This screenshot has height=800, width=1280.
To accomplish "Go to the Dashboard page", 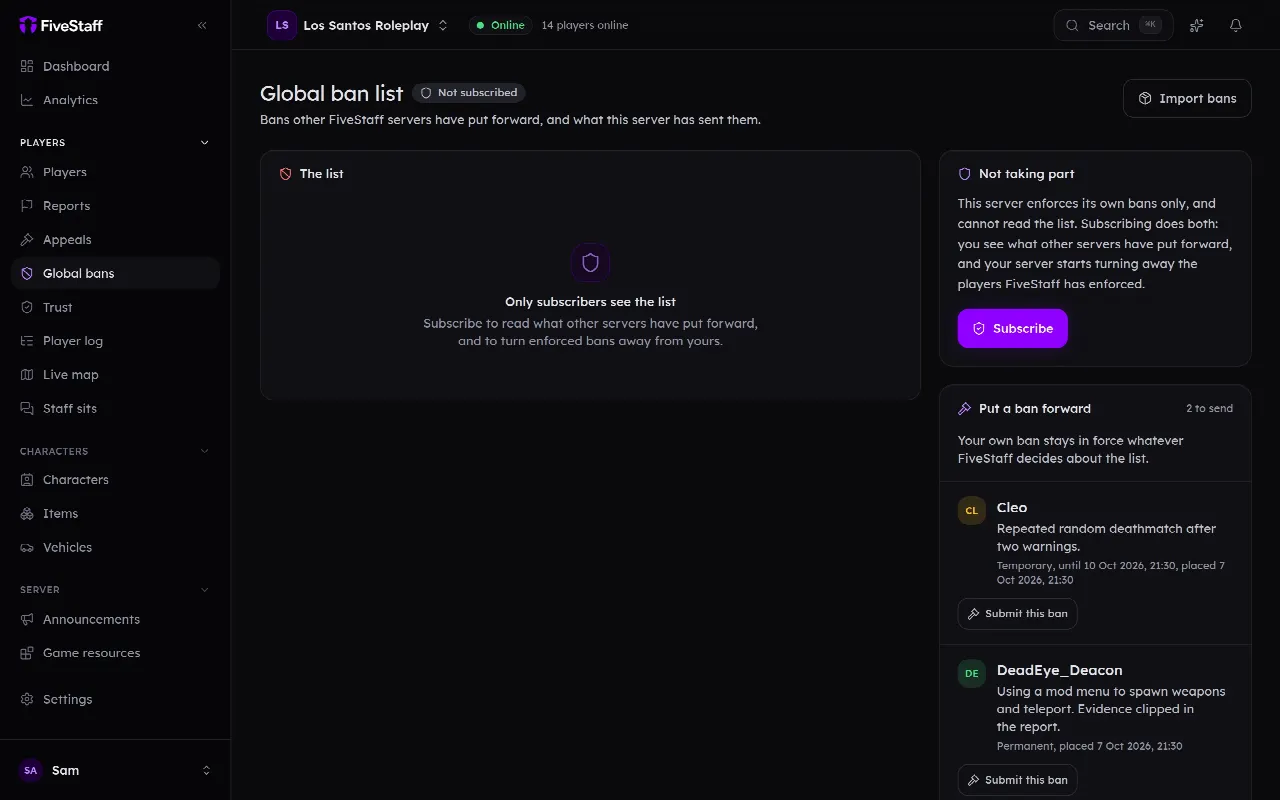I will [115, 67].
